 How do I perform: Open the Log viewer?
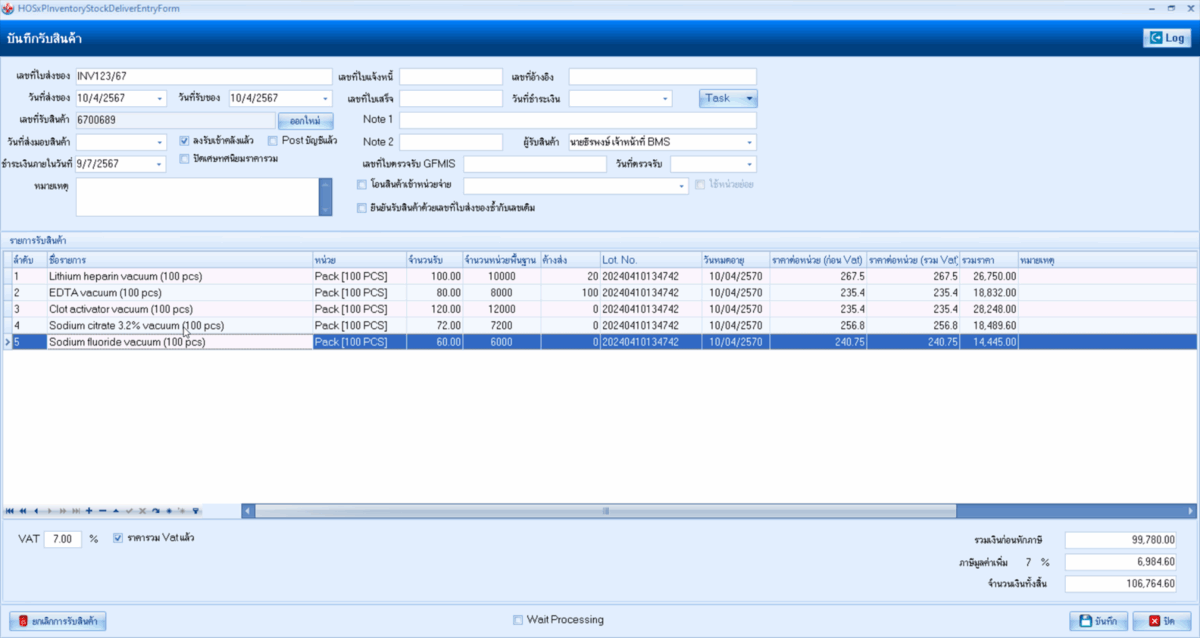[x=1167, y=38]
